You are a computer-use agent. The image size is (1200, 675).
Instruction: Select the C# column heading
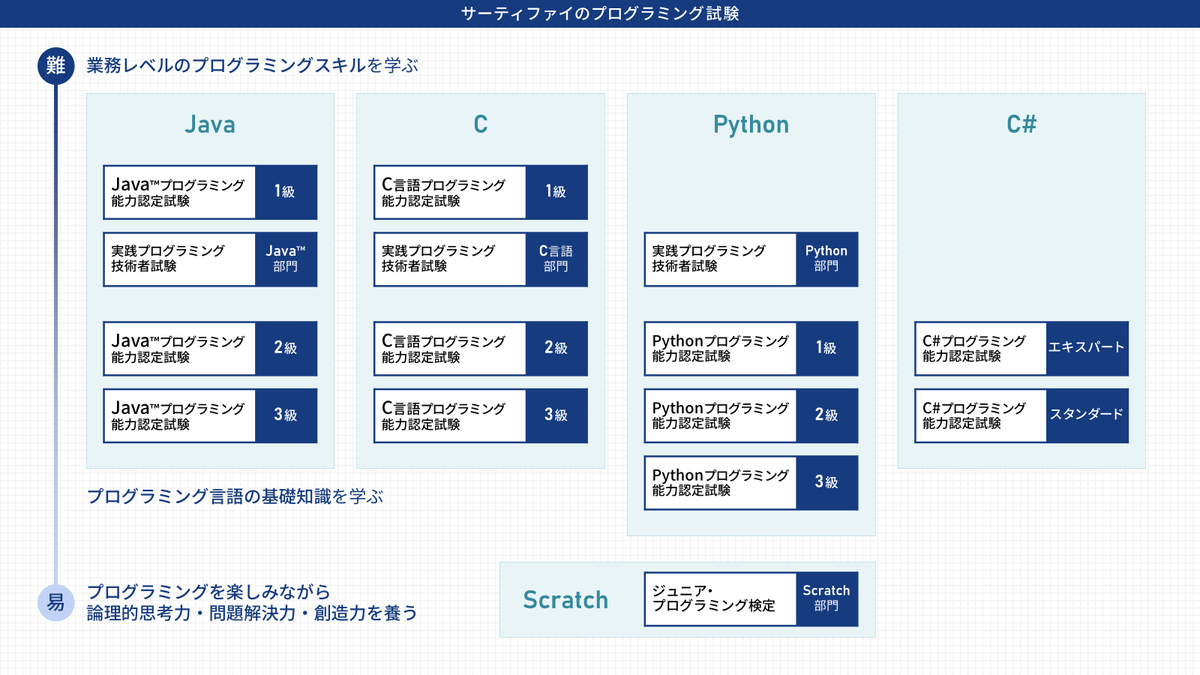[x=1021, y=124]
